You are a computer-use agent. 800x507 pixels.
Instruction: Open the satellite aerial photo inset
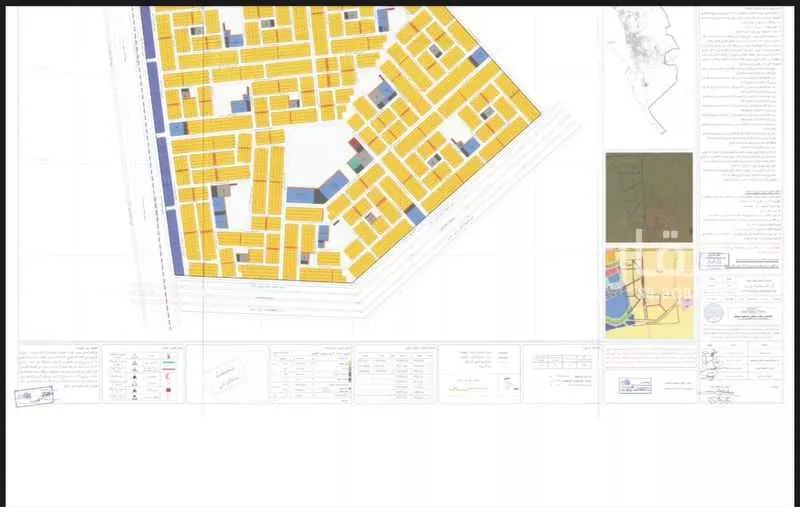(x=649, y=197)
